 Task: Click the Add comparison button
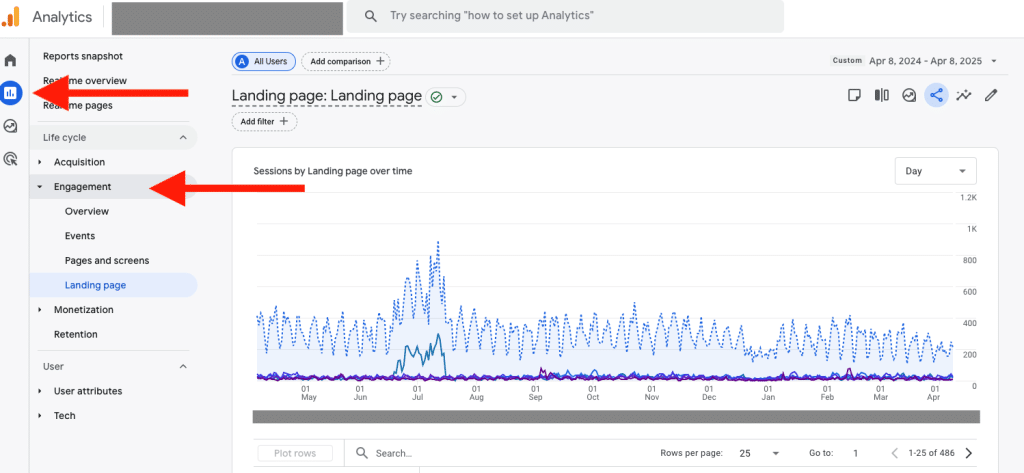tap(346, 61)
